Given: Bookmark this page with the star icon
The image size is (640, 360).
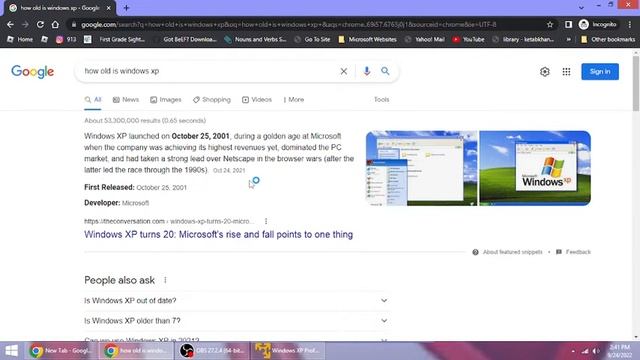Looking at the screenshot, I should 550,24.
